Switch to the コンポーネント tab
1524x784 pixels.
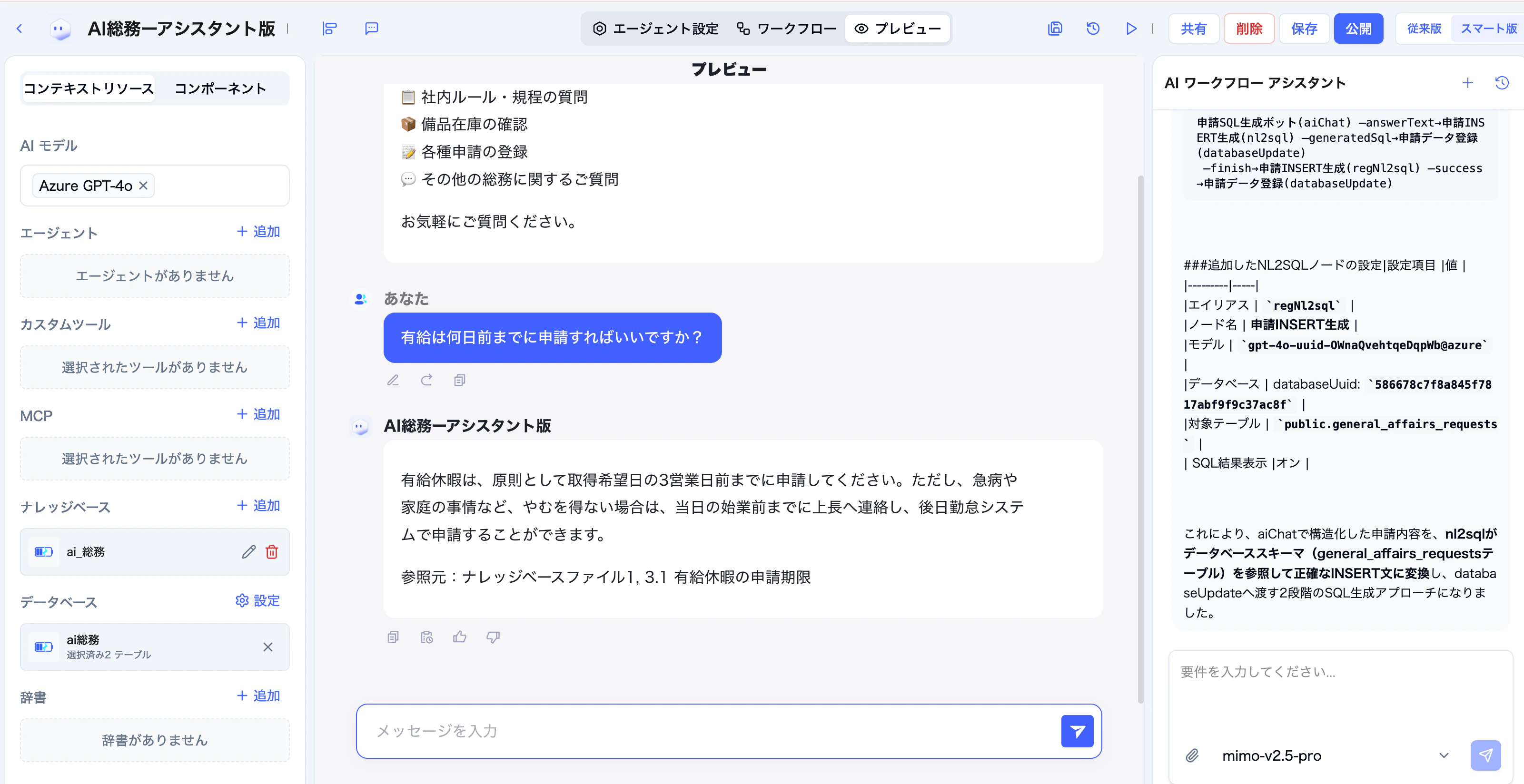(220, 88)
